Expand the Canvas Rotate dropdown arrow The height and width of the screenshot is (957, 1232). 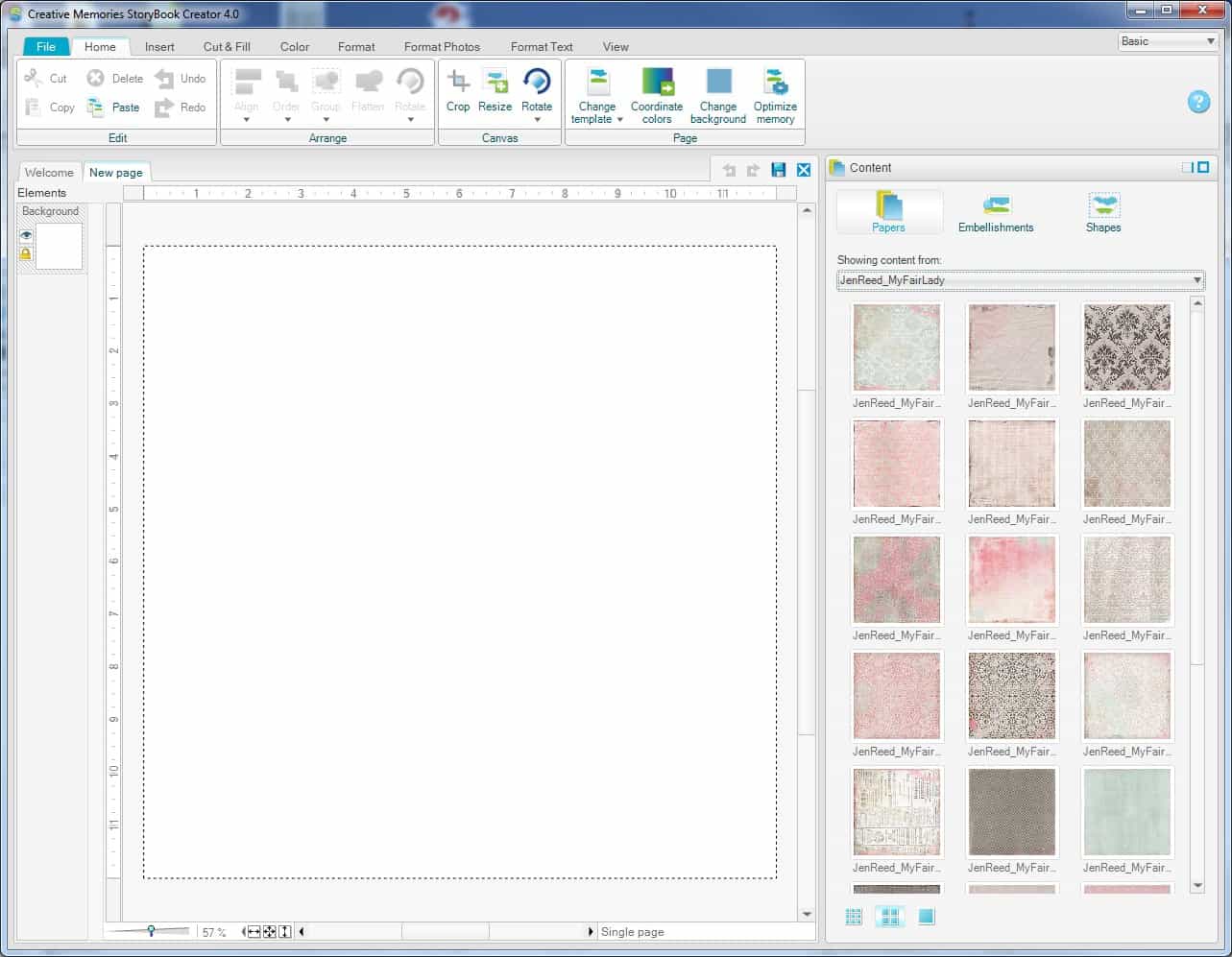(x=537, y=120)
